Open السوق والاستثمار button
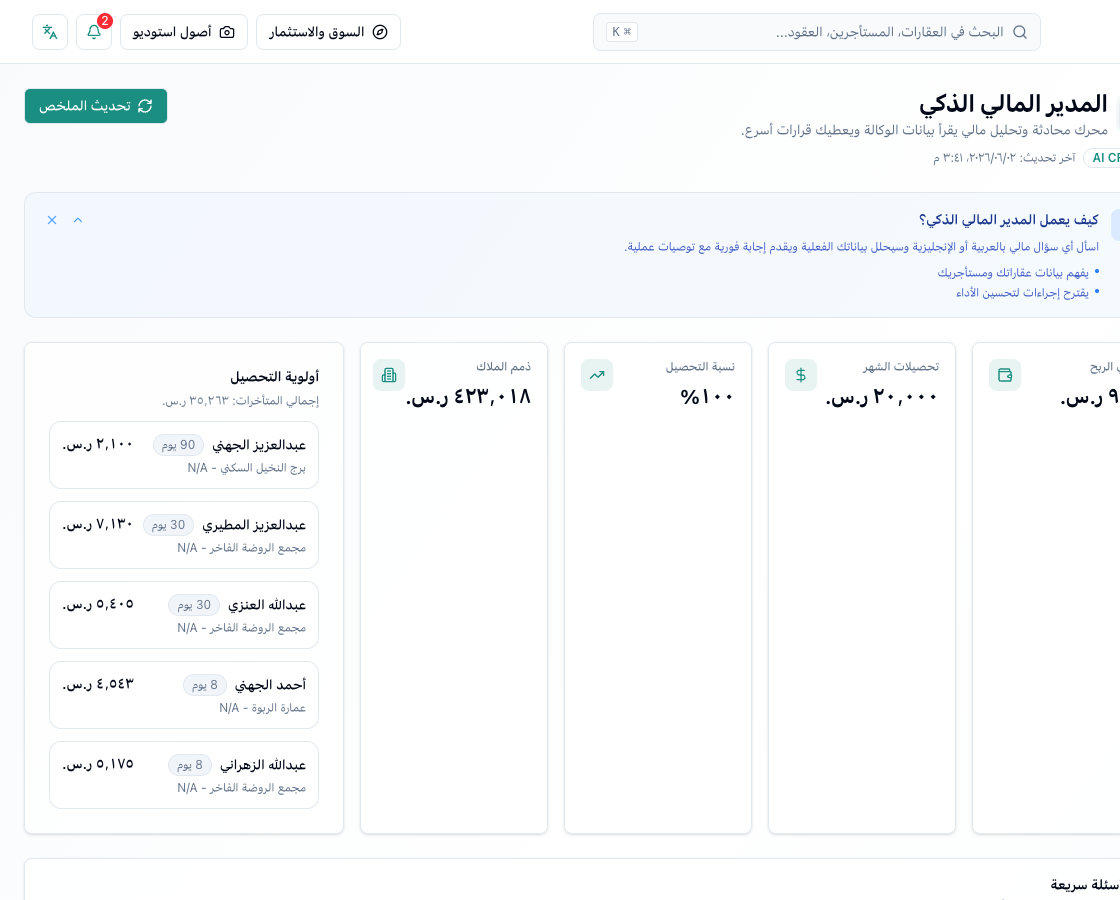Viewport: 1120px width, 900px height. click(x=329, y=32)
